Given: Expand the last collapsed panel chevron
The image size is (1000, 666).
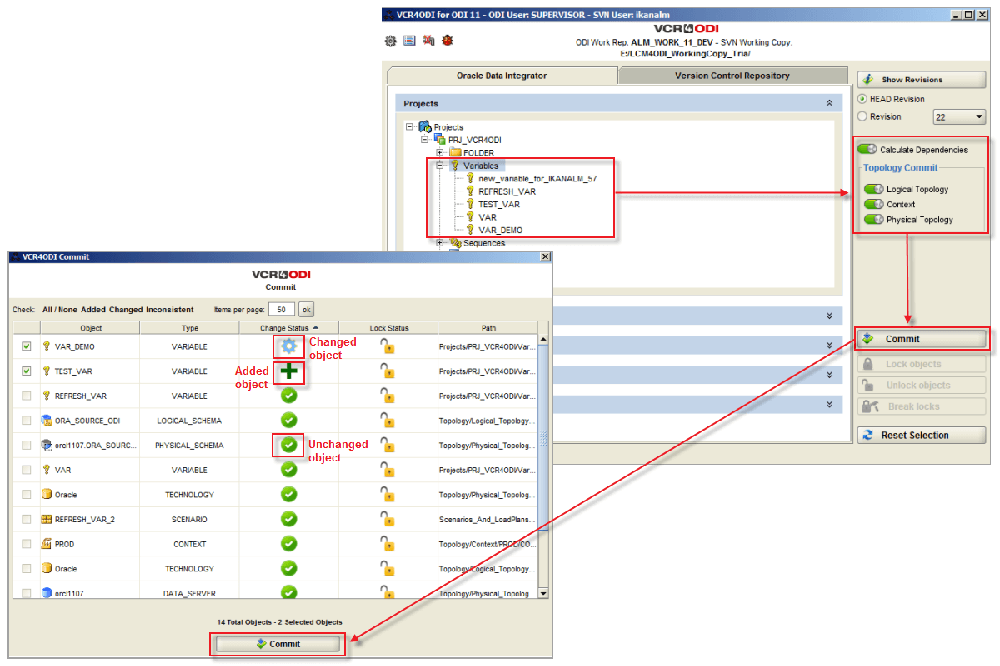Looking at the screenshot, I should tap(829, 404).
